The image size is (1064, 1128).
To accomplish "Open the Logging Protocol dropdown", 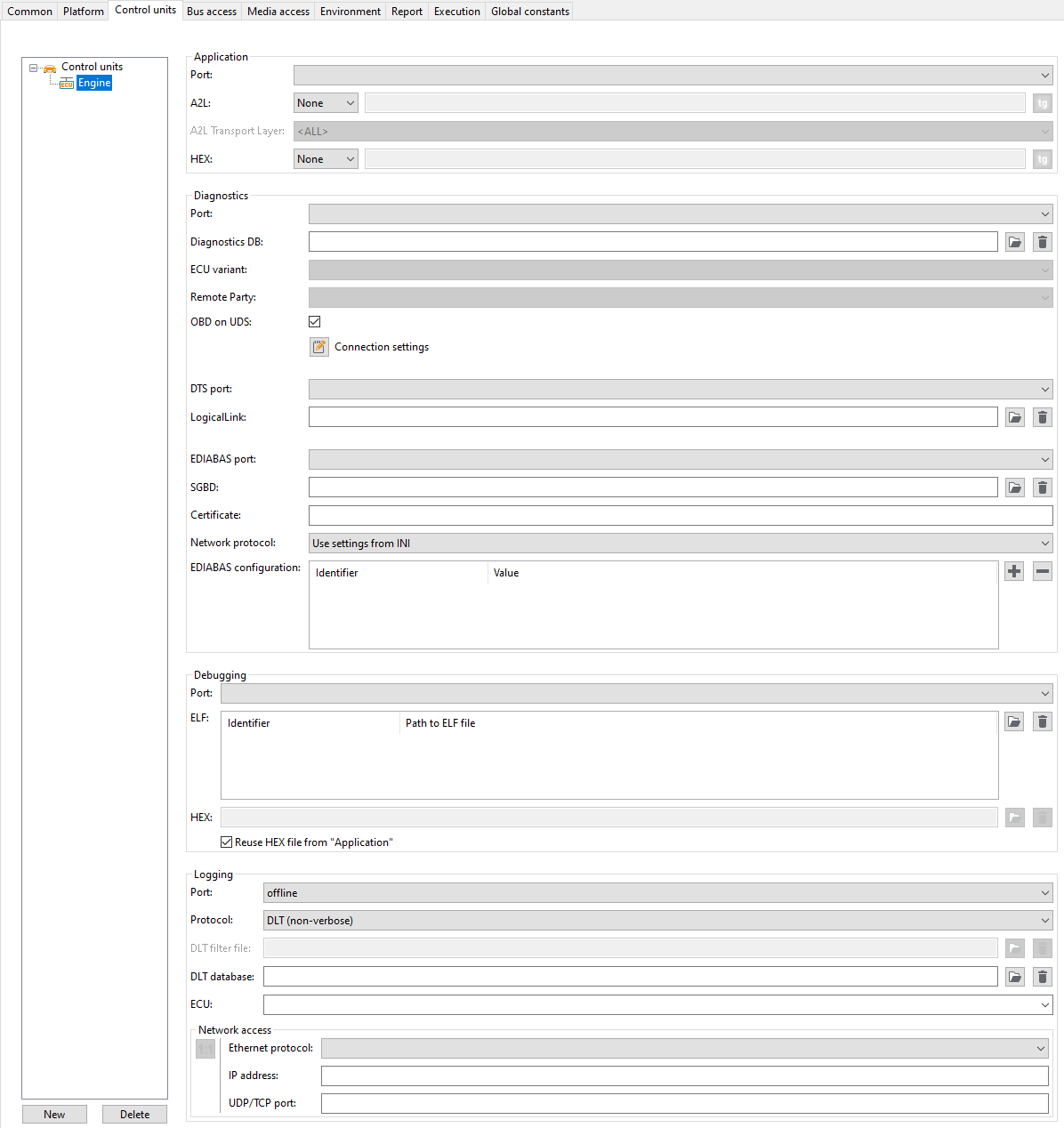I will (x=658, y=921).
